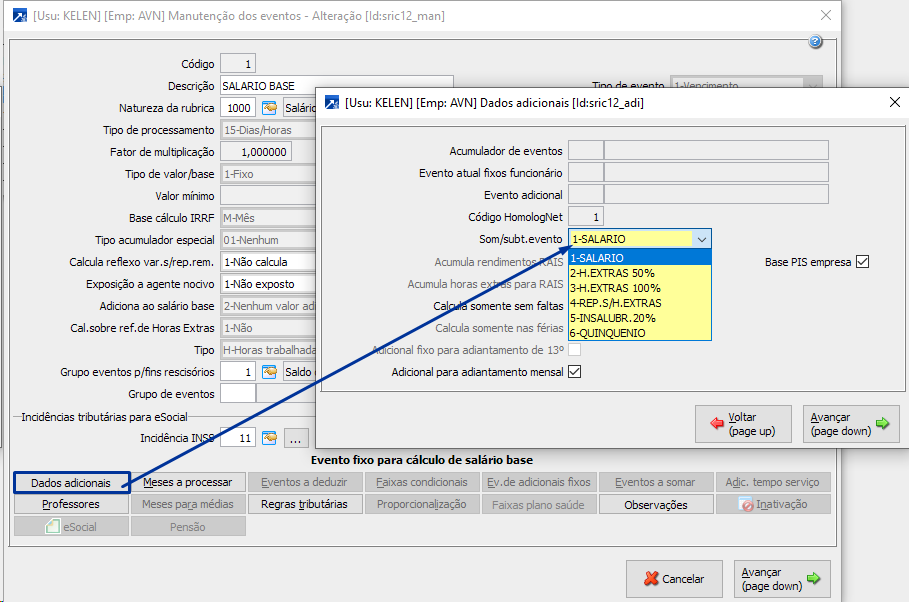
Task: Close the Dados adicionais dialog
Action: [x=895, y=103]
